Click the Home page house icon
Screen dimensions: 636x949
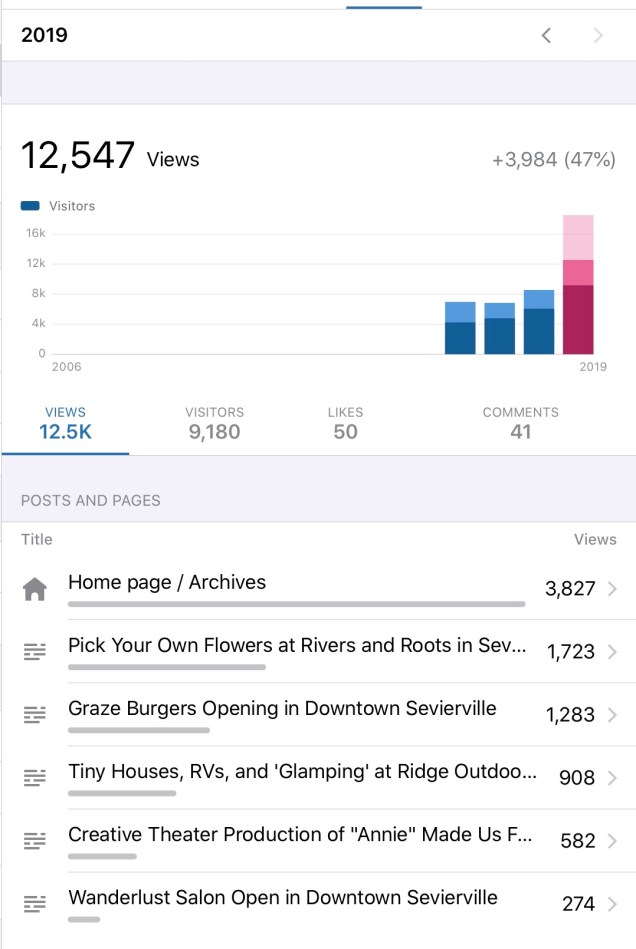point(35,589)
